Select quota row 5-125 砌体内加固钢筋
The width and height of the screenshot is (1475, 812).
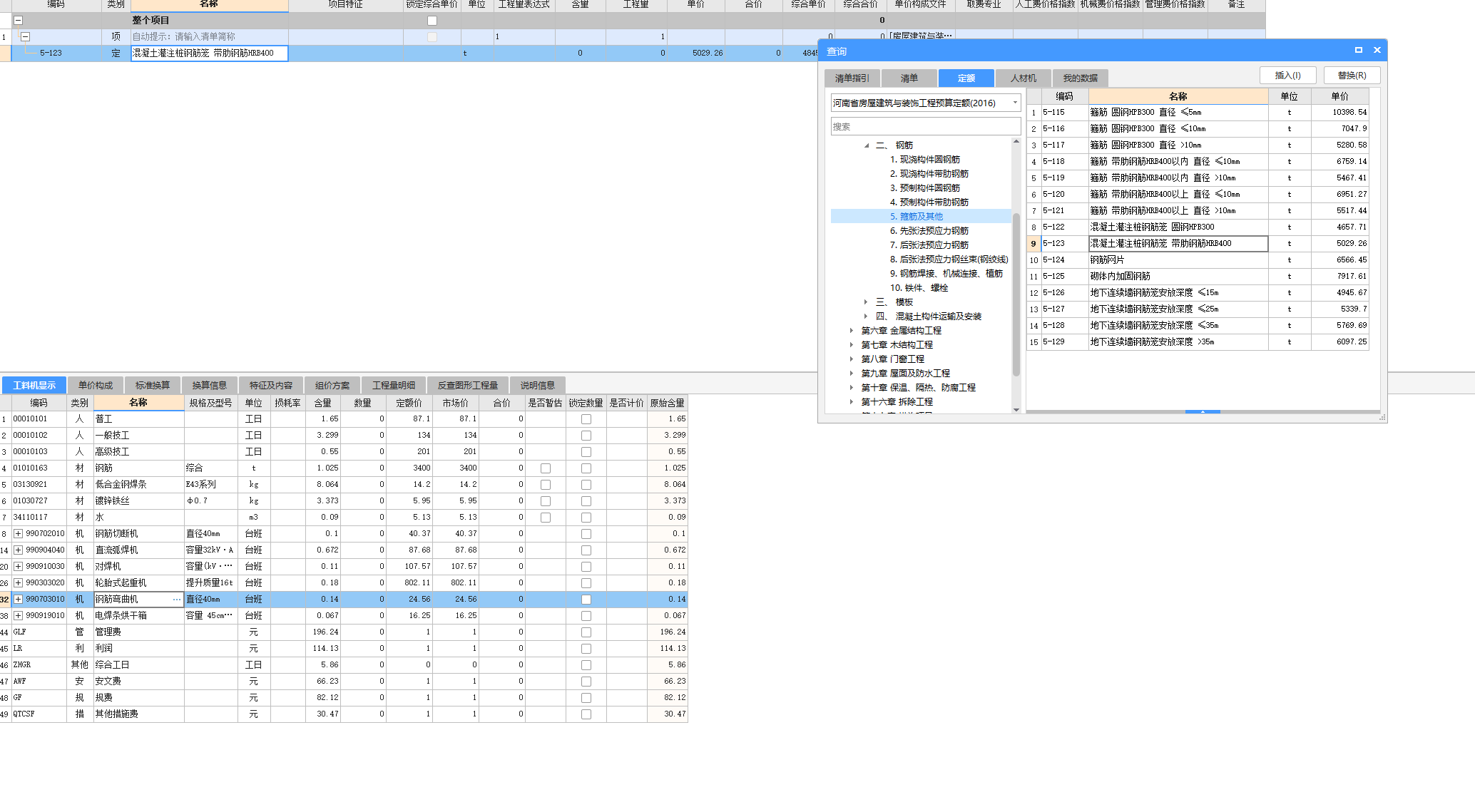[x=1198, y=277]
